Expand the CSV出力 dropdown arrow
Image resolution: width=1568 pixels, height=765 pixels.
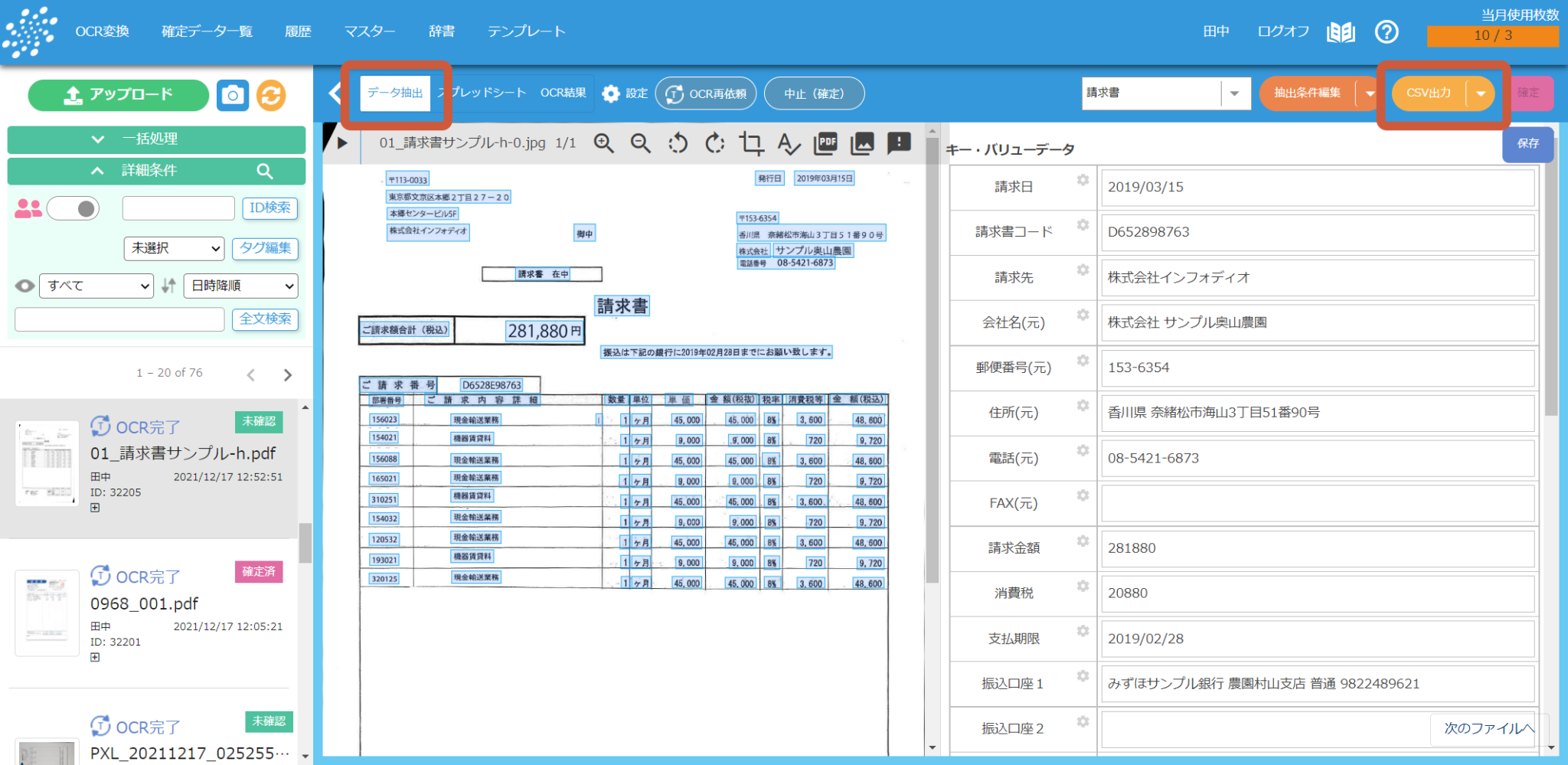pos(1481,93)
